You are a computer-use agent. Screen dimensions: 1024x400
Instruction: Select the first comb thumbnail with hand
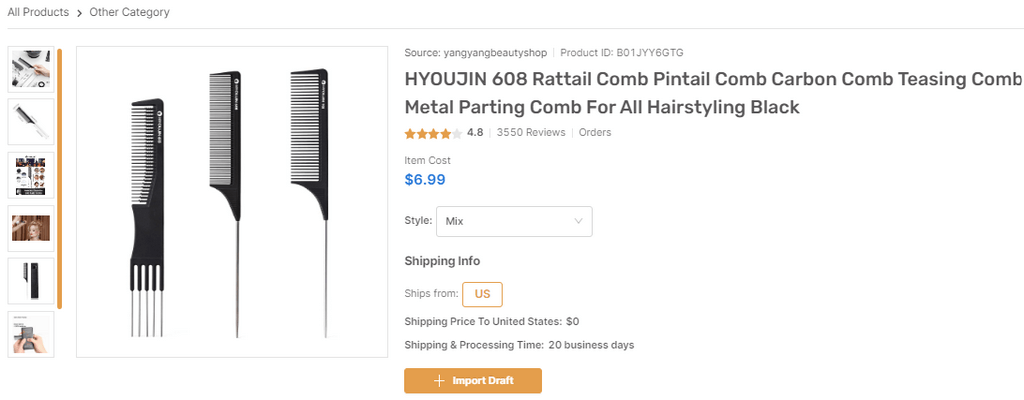pyautogui.click(x=31, y=69)
